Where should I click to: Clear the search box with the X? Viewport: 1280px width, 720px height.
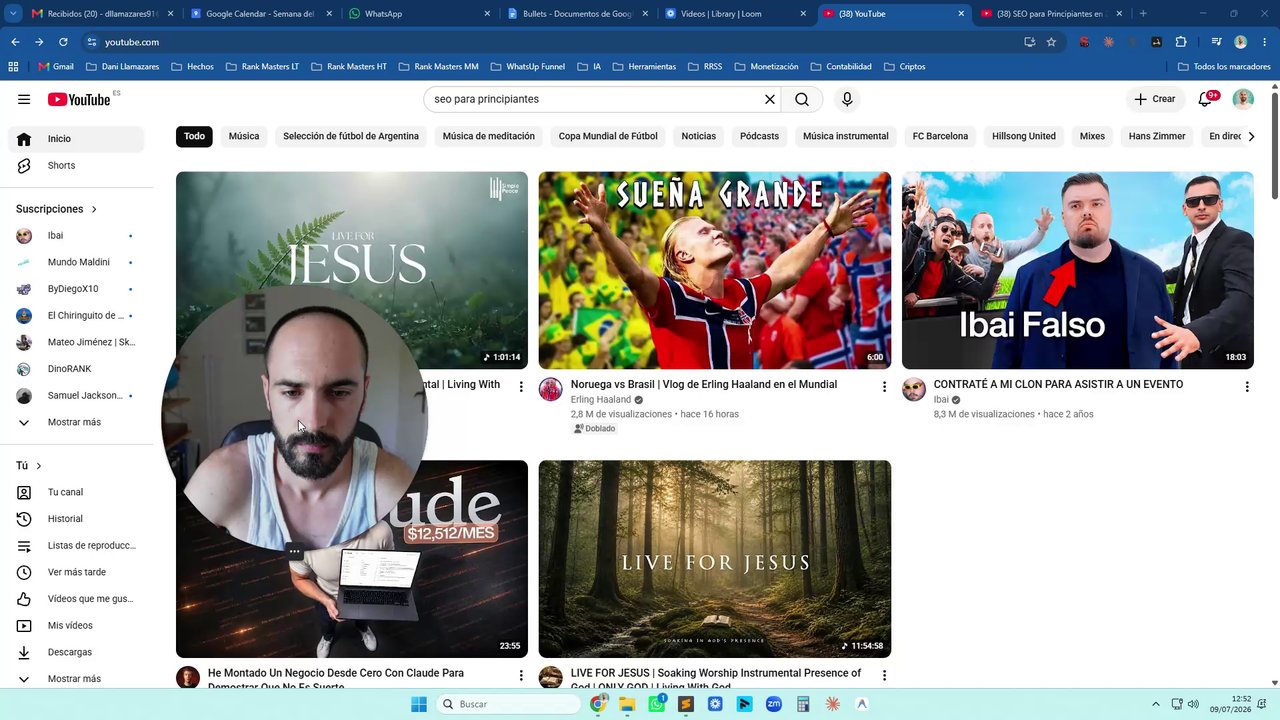coord(770,99)
